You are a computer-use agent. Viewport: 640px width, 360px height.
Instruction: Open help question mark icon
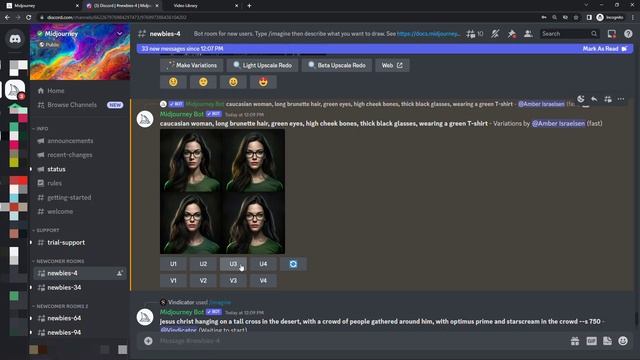coord(628,34)
